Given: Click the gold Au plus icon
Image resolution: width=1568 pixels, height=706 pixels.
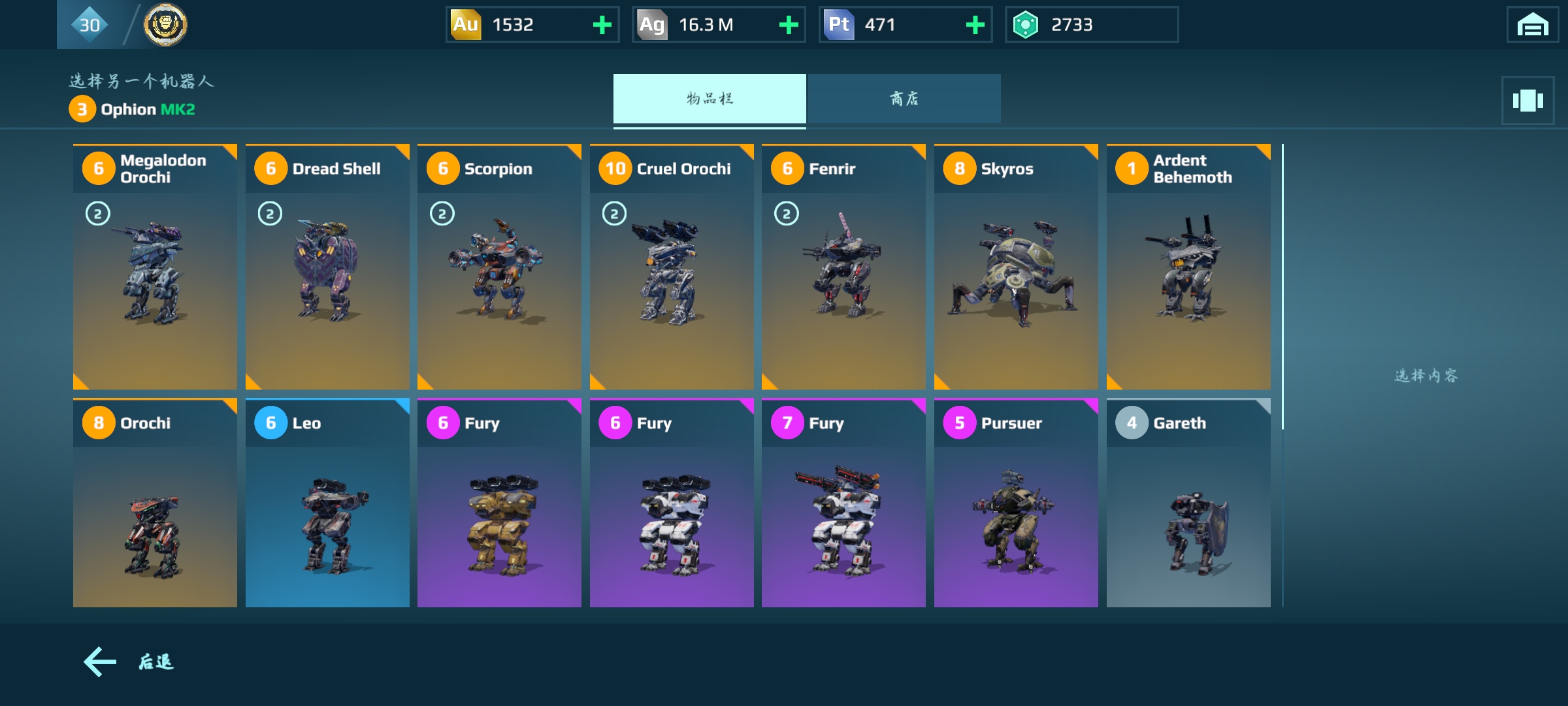Looking at the screenshot, I should tap(602, 25).
